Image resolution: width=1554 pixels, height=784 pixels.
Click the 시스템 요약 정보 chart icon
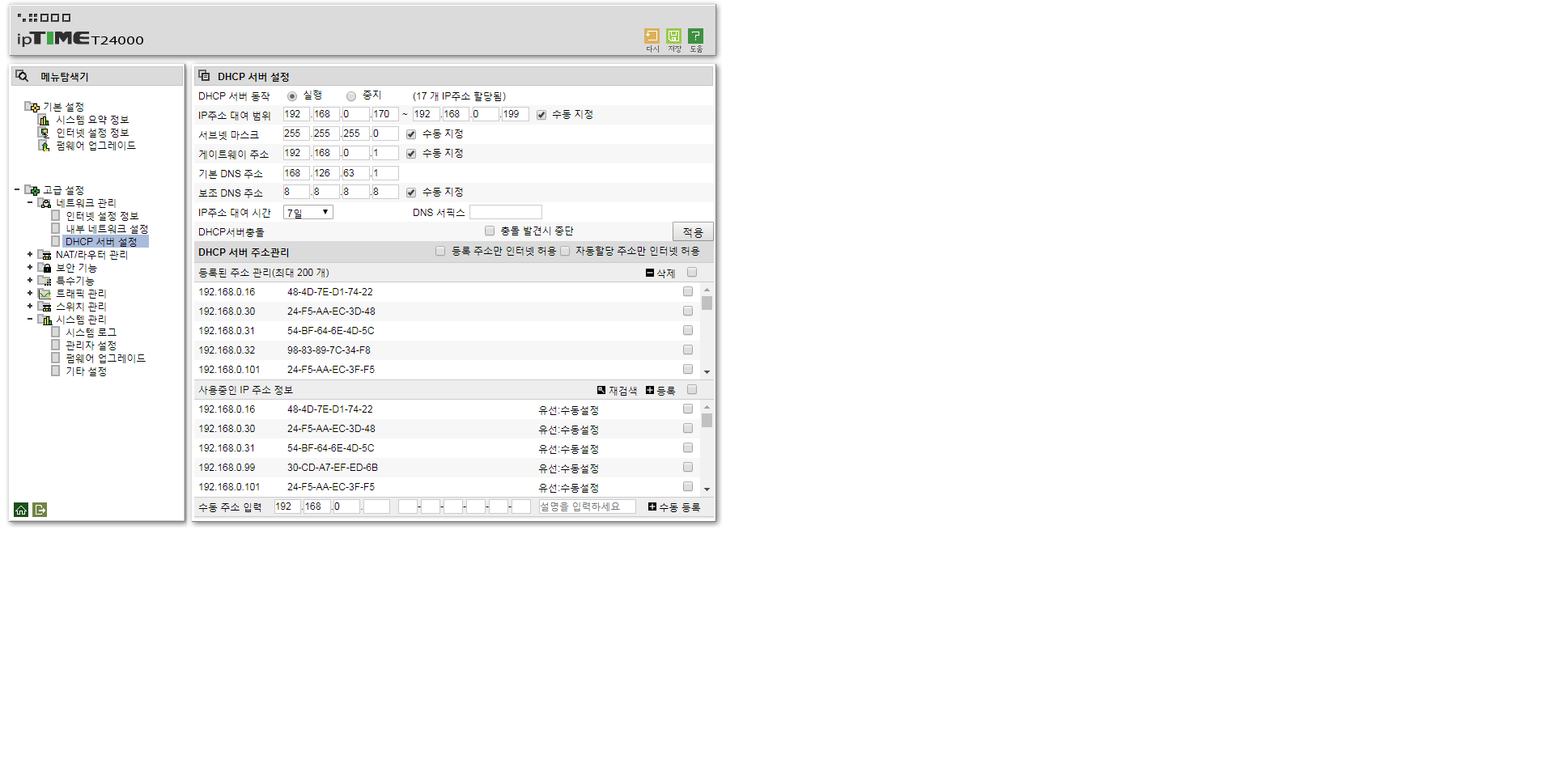(x=45, y=120)
